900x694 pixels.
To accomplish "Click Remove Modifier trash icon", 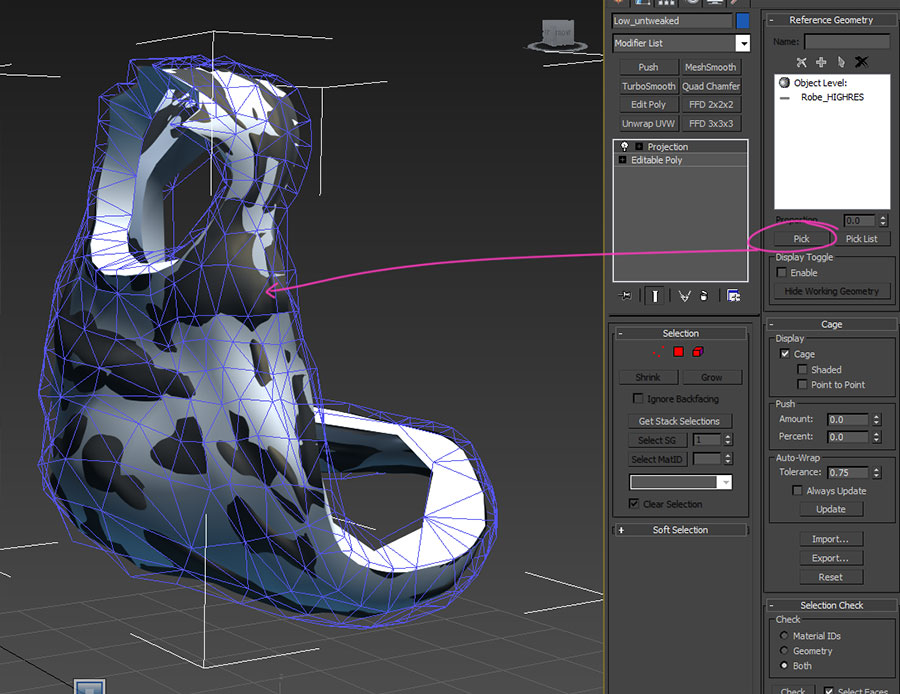I will tap(705, 296).
